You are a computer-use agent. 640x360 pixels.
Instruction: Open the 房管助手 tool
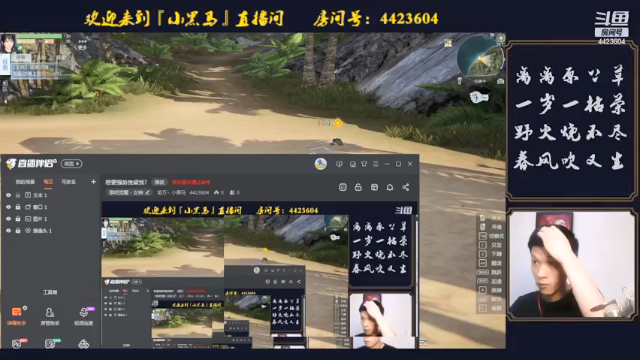[x=50, y=316]
